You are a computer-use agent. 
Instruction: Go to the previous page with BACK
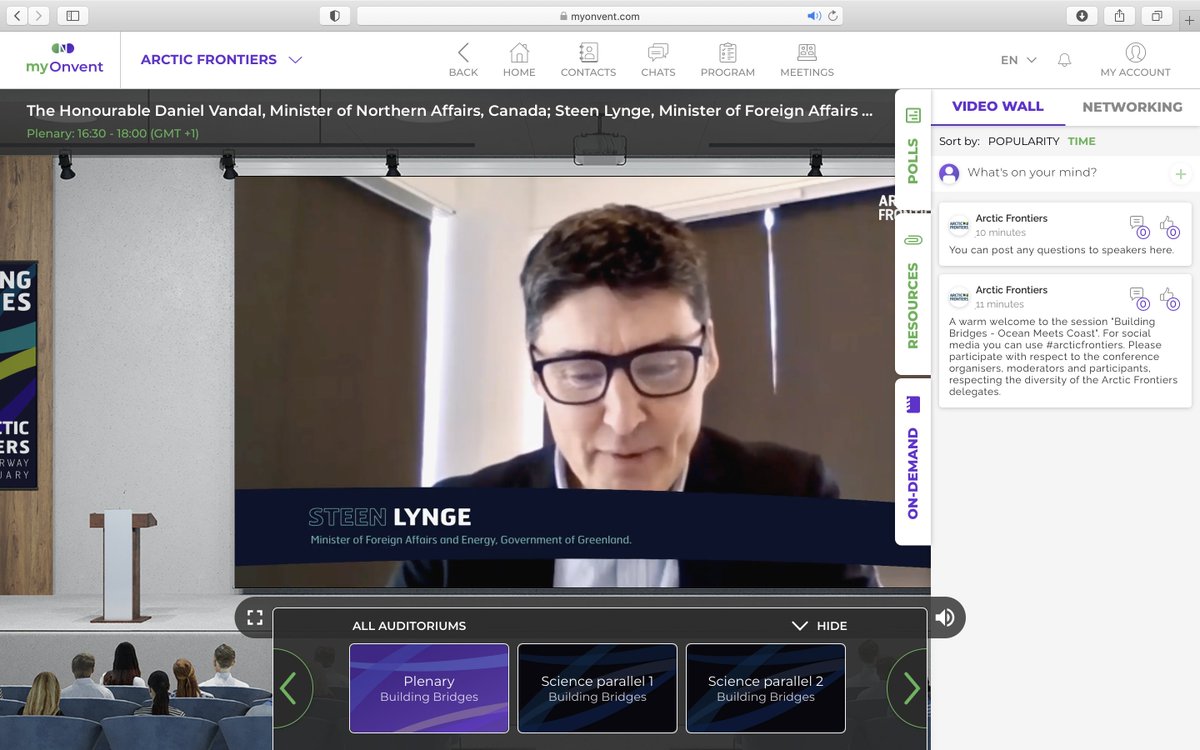463,60
